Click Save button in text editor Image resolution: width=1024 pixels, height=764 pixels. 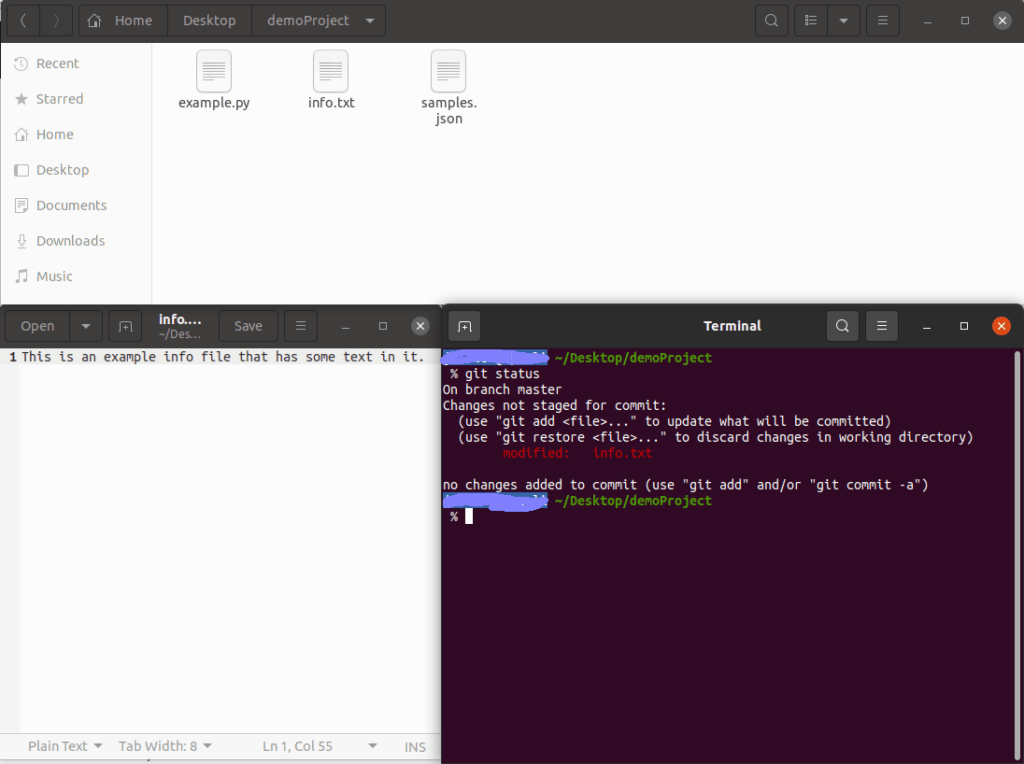click(x=248, y=326)
